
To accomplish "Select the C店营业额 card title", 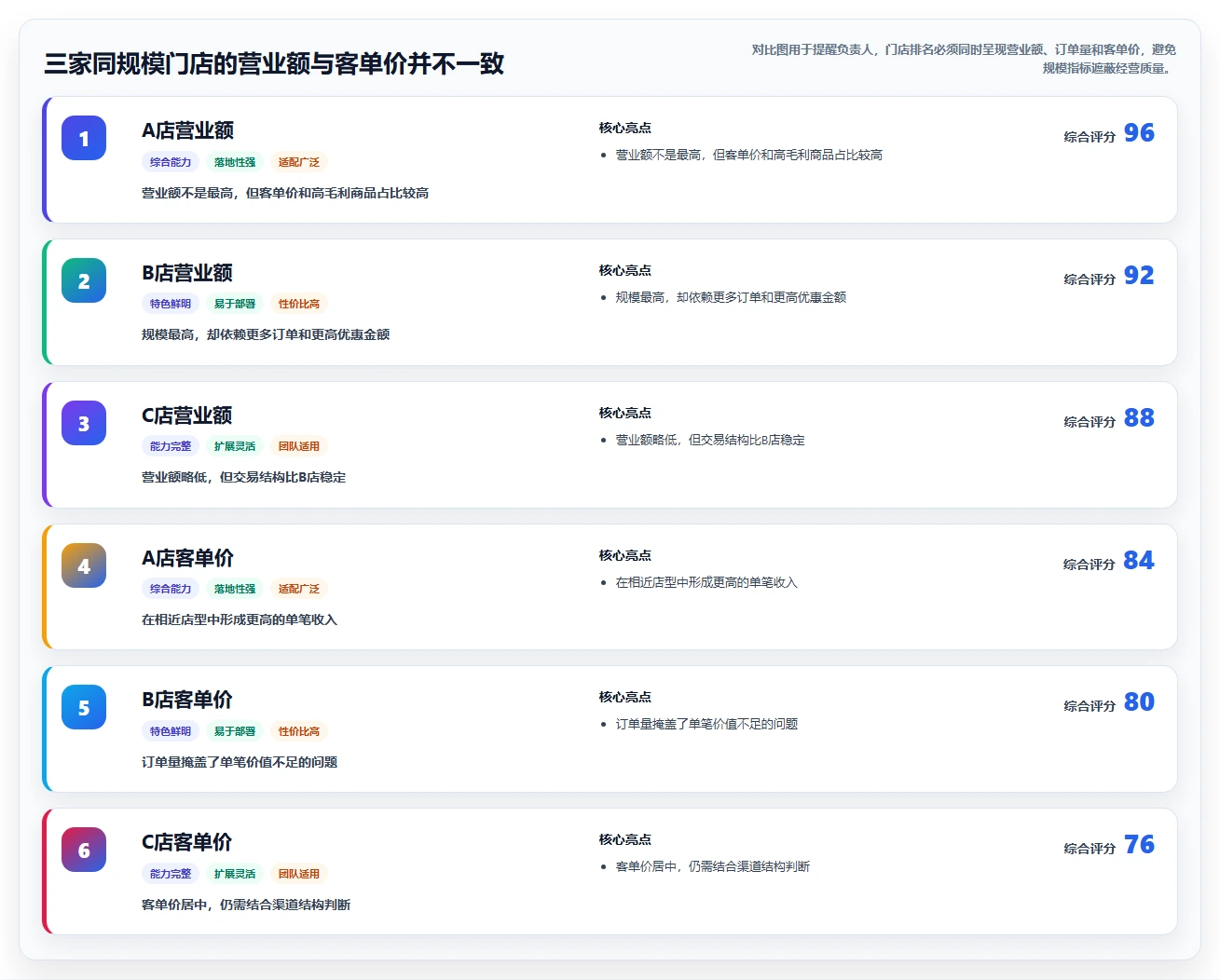I will tap(186, 415).
